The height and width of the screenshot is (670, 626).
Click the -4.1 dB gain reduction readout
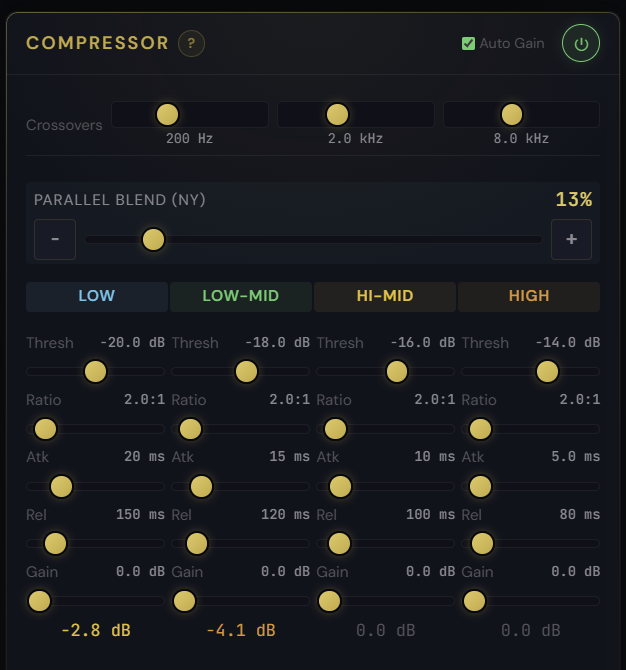[241, 630]
